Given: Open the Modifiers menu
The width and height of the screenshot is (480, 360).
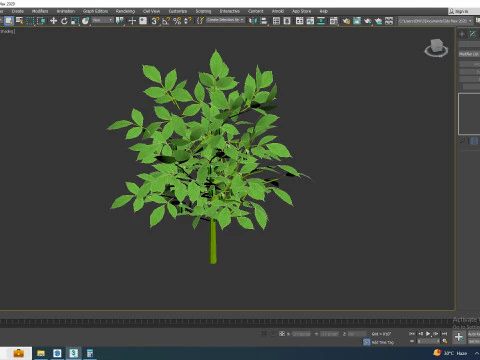Looking at the screenshot, I should (x=40, y=11).
